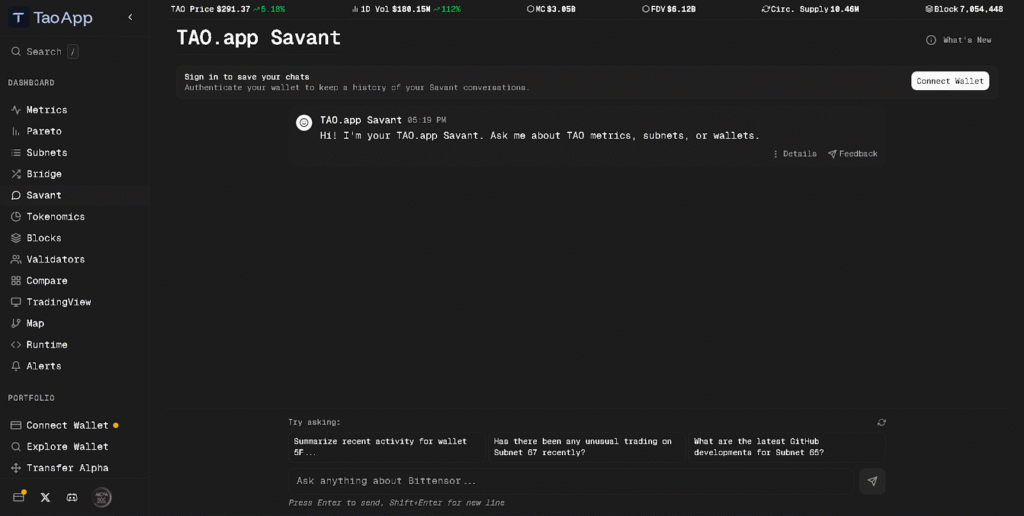Click the AICPA SOC badge

tap(102, 497)
